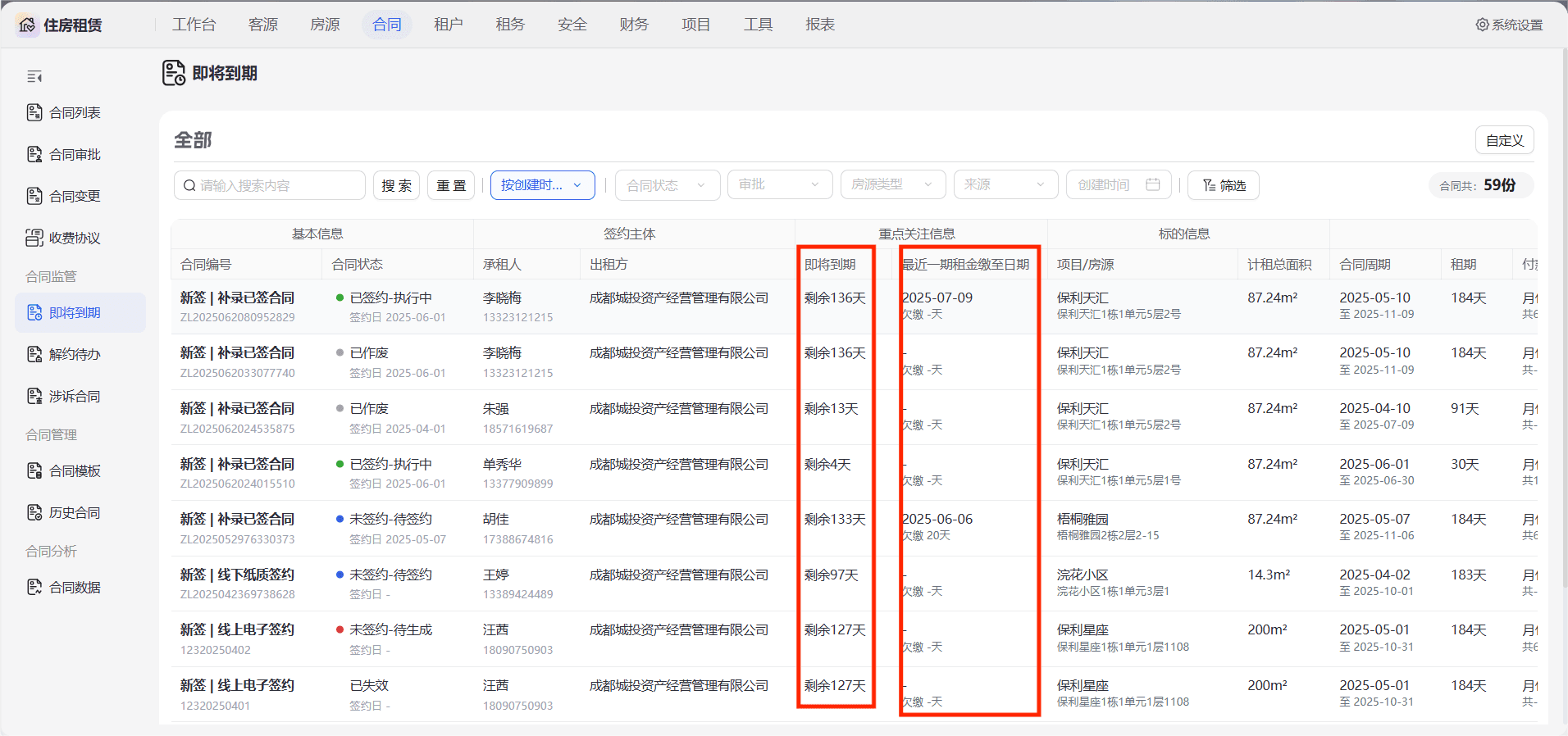This screenshot has width=1568, height=736.
Task: Click the 自定义 button
Action: click(1505, 140)
